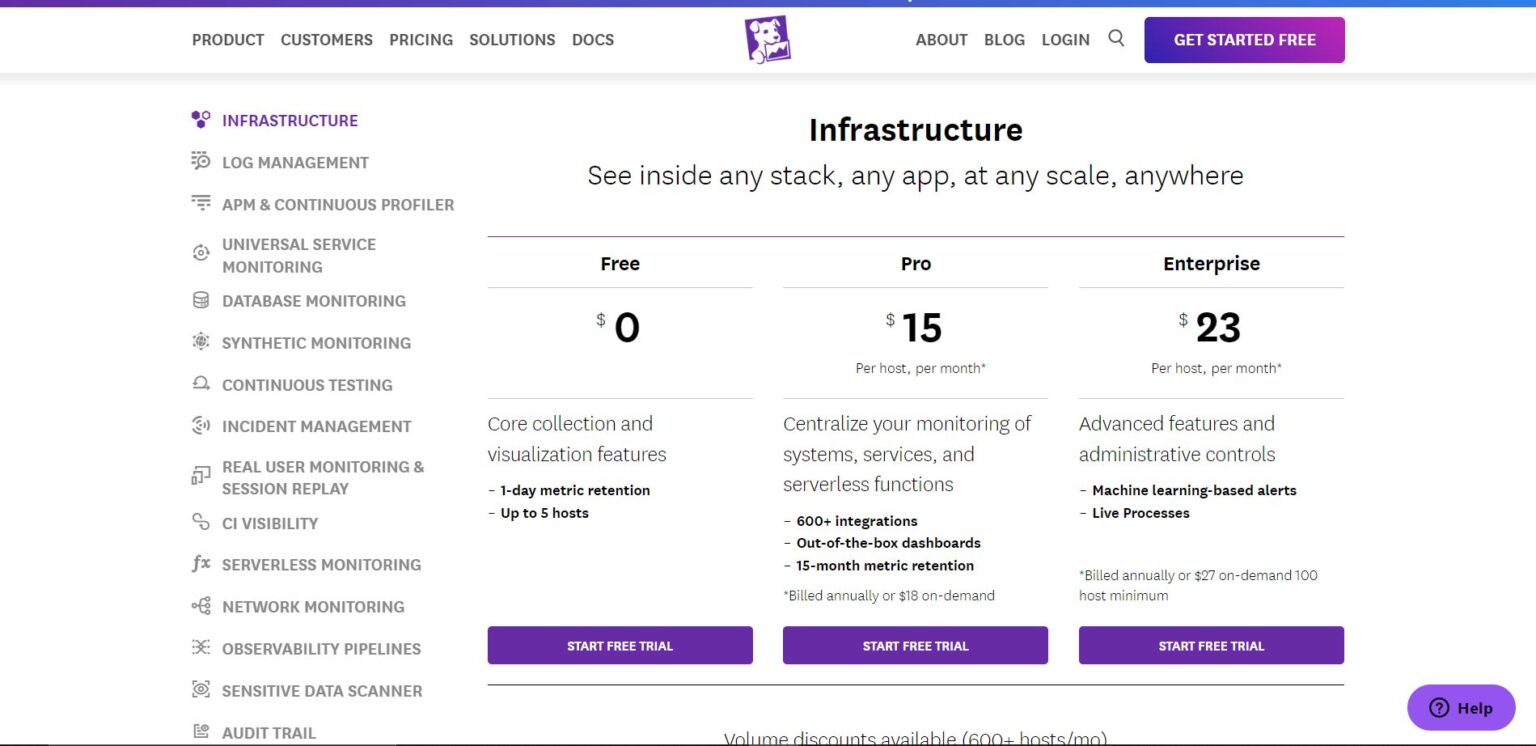Click the Network Monitoring sidebar icon
The image size is (1536, 746).
(200, 606)
